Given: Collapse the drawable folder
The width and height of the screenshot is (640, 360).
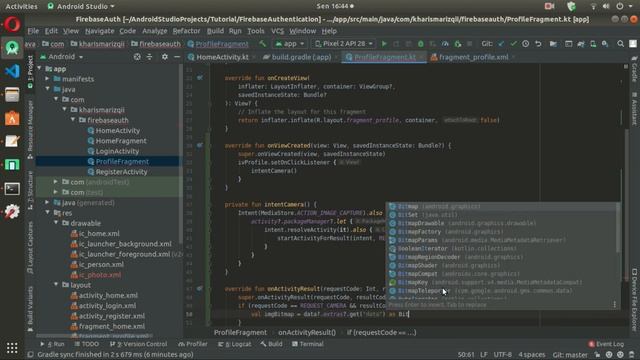Looking at the screenshot, I should 56,223.
